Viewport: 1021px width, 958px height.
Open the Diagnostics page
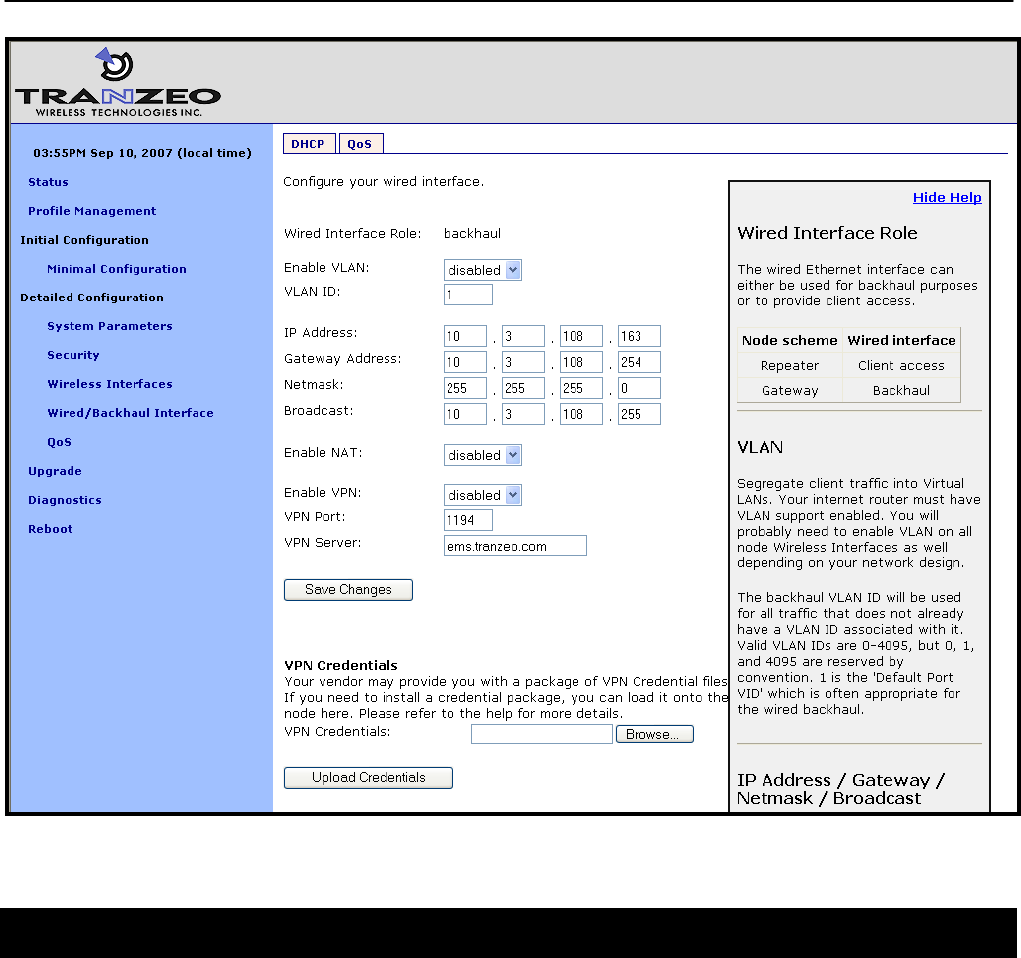click(x=64, y=500)
